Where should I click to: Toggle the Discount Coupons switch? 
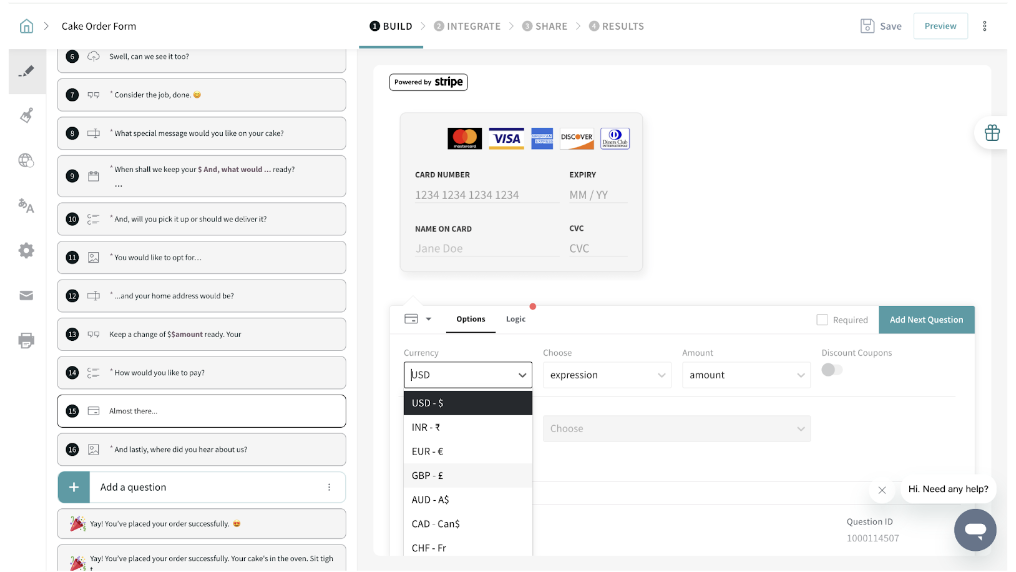[831, 370]
